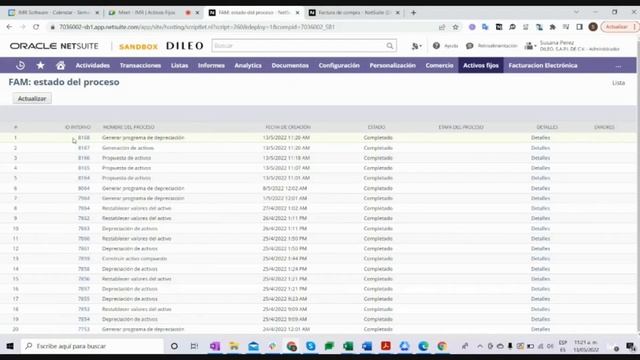This screenshot has width=640, height=360.
Task: Open Word from the taskbar
Action: point(367,346)
